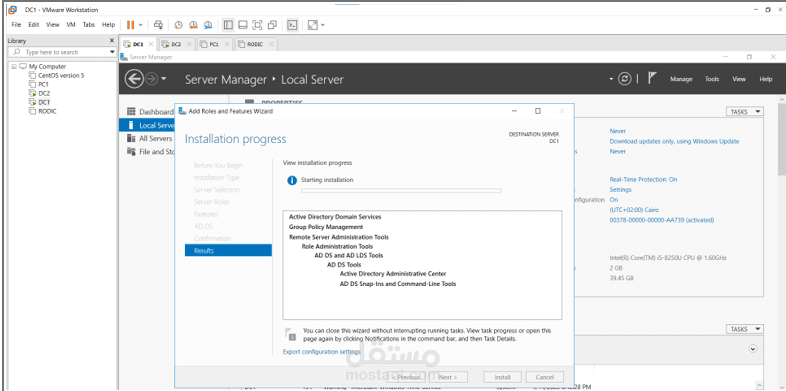This screenshot has width=786, height=391.
Task: Click the Dashboard grid icon
Action: [x=131, y=111]
